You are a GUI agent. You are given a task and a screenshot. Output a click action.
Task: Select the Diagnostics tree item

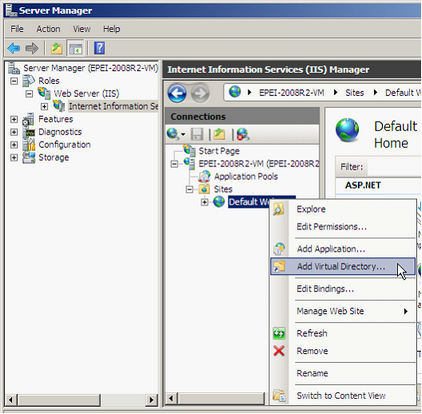tap(60, 132)
